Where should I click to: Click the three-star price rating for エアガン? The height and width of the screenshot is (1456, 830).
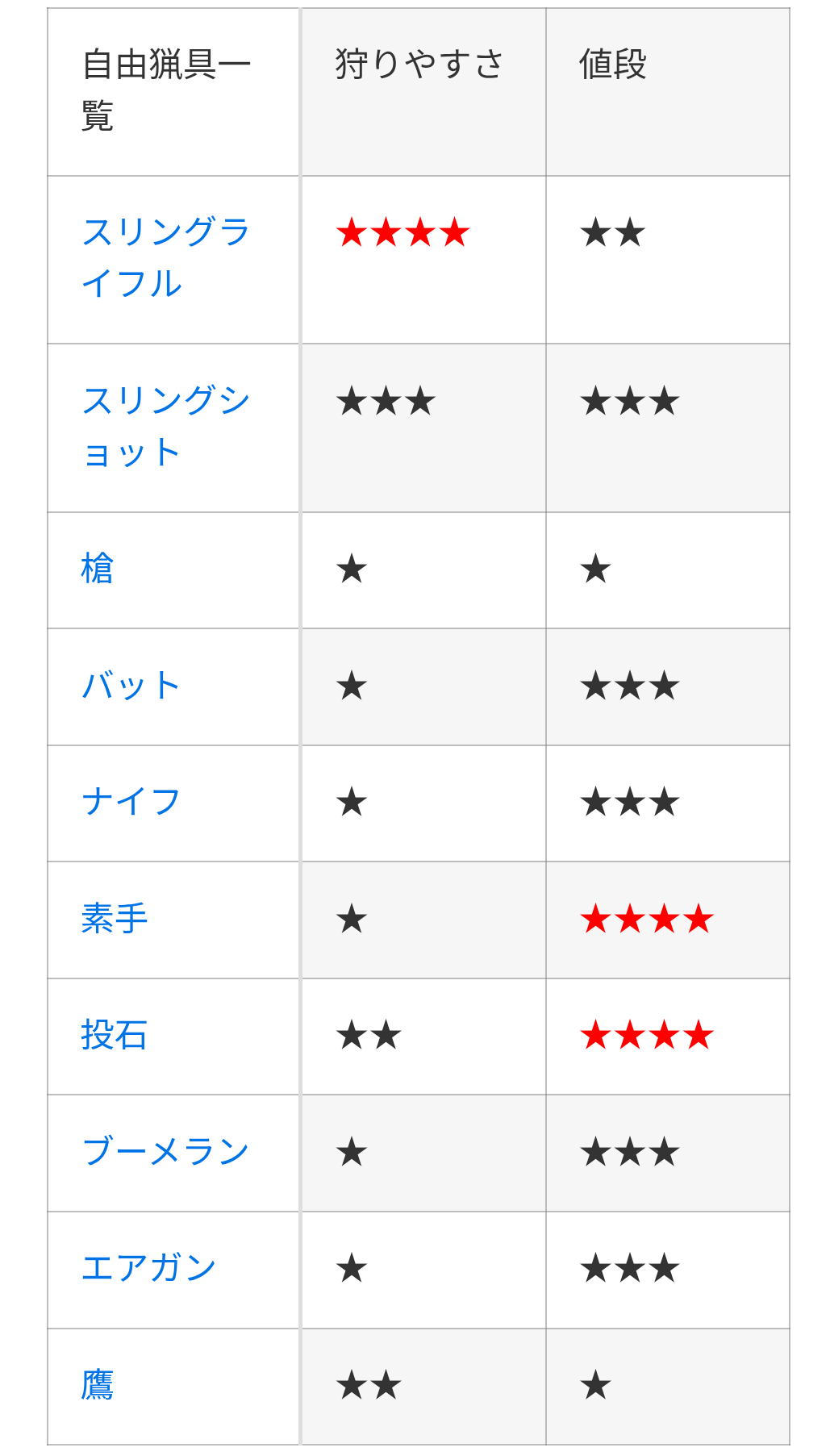630,1269
